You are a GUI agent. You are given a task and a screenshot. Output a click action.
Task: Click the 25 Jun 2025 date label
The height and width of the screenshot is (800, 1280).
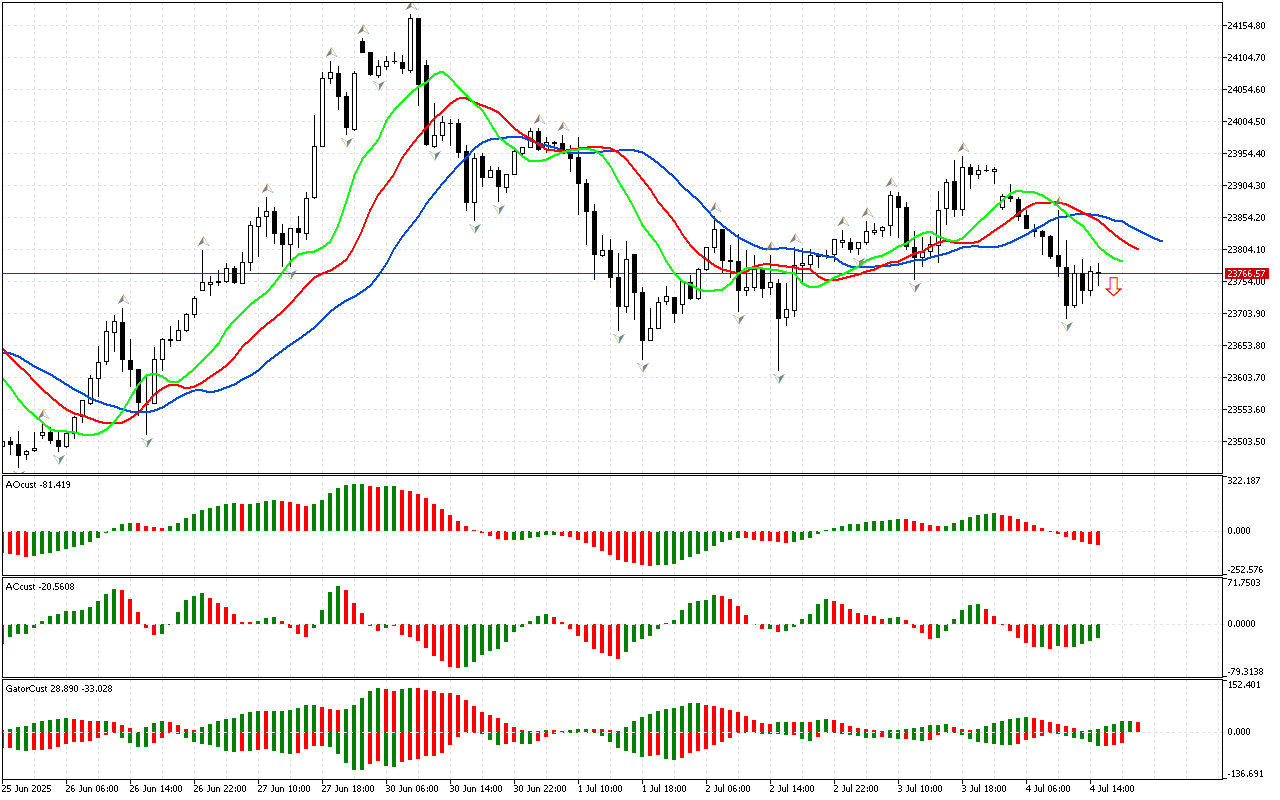[28, 788]
